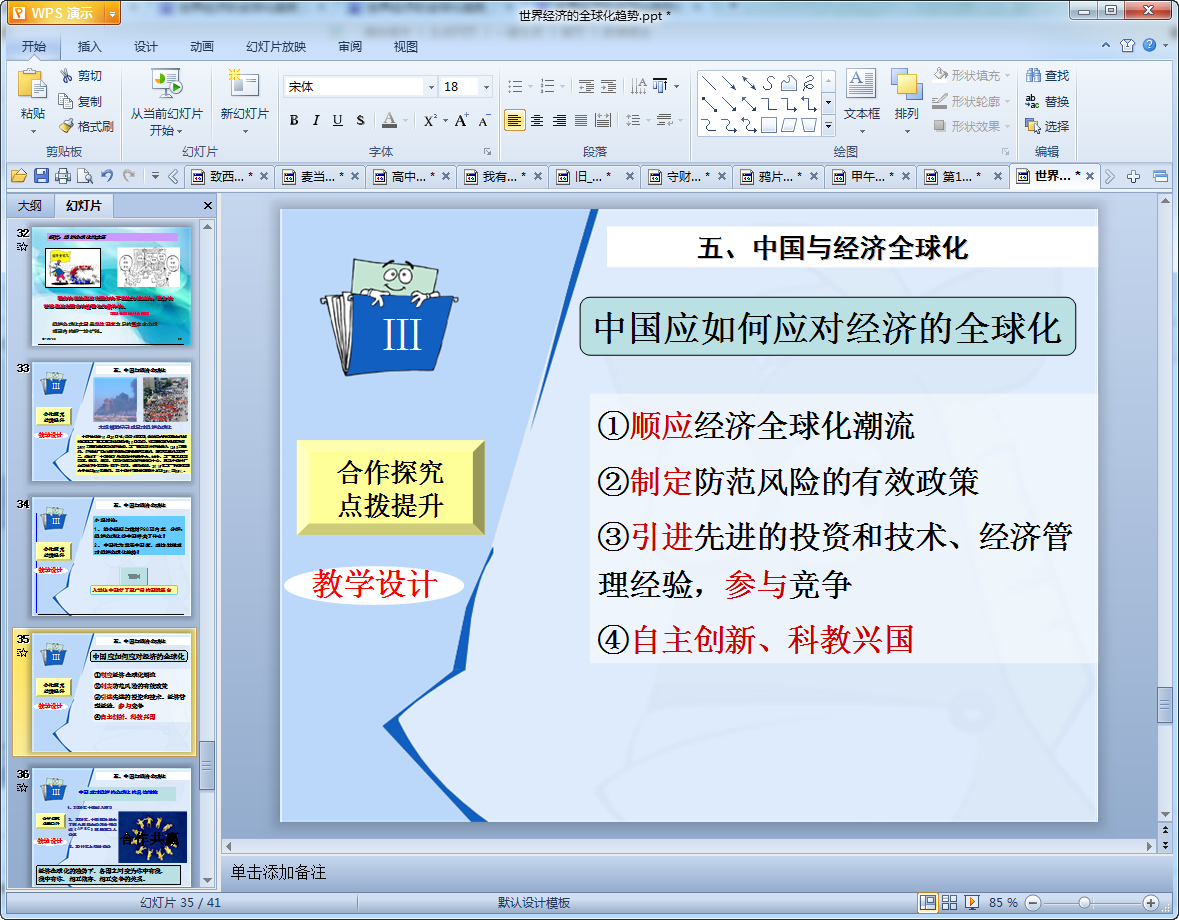Click Select (选择) in editing group
This screenshot has width=1179, height=920.
pos(1047,126)
